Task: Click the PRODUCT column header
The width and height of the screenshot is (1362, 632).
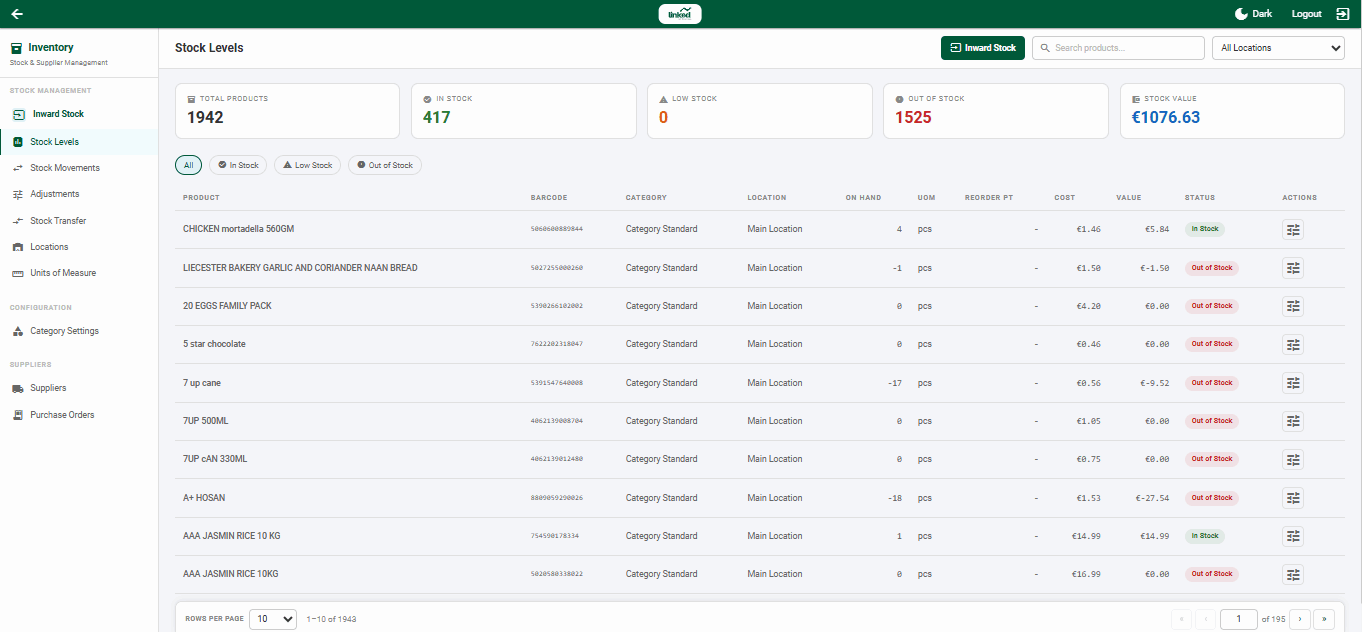Action: (x=201, y=198)
